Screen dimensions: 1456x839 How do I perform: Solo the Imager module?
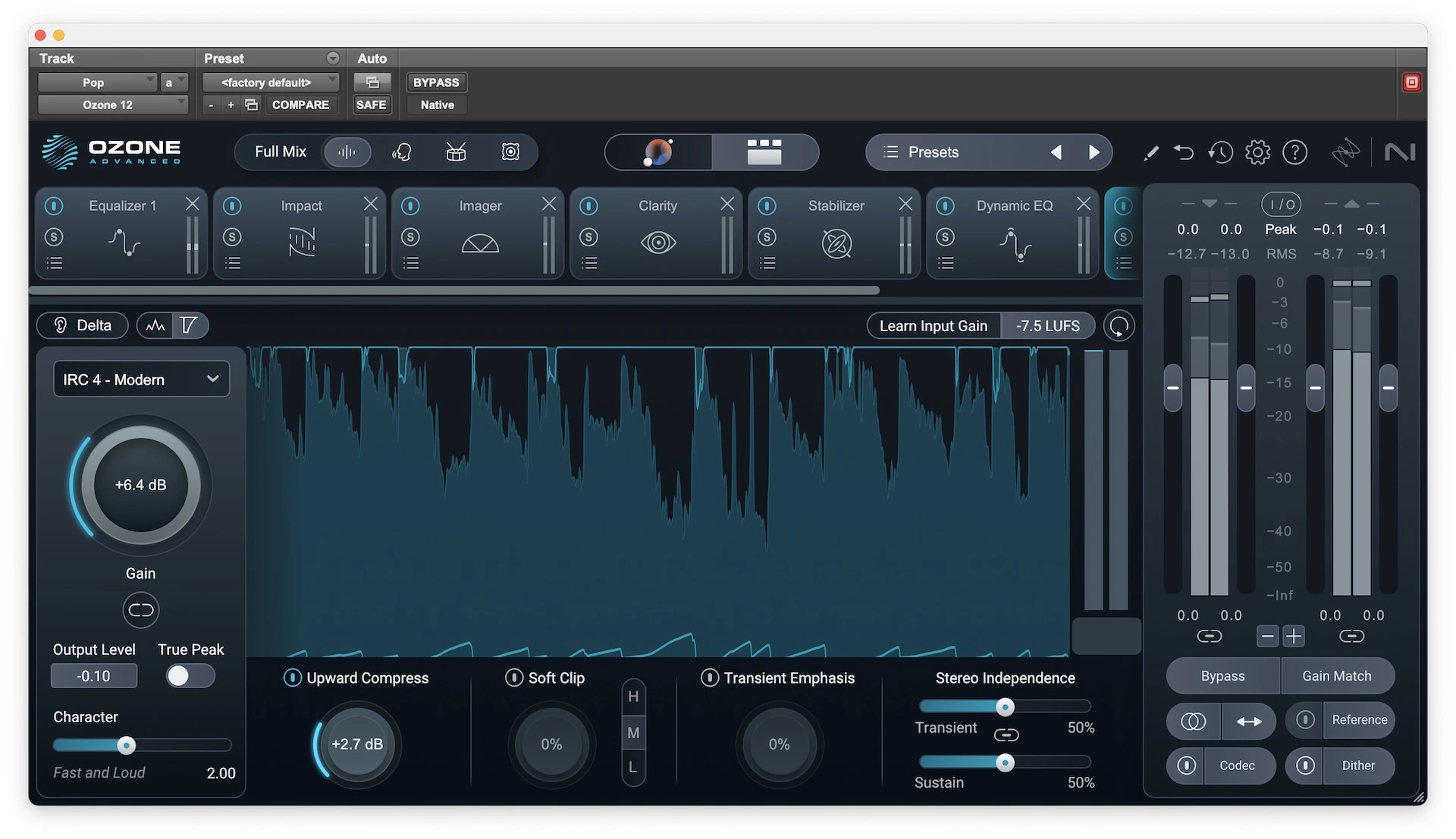pyautogui.click(x=410, y=237)
